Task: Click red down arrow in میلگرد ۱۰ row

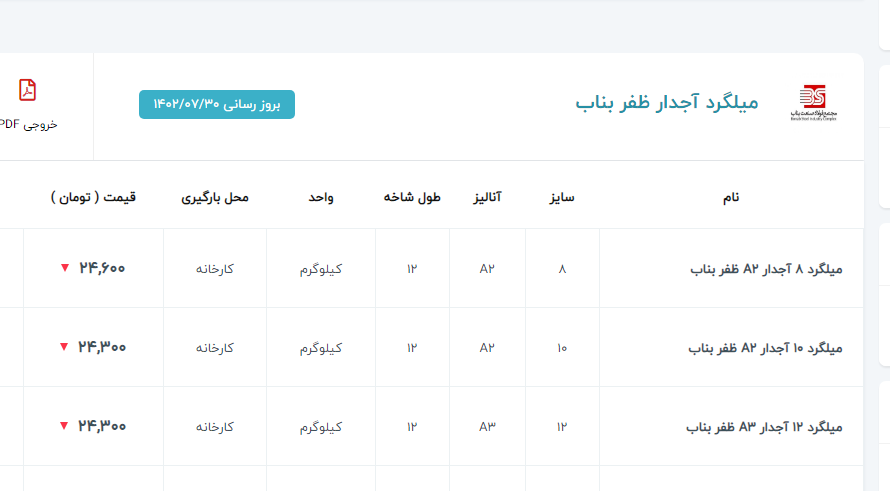Action: tap(64, 347)
